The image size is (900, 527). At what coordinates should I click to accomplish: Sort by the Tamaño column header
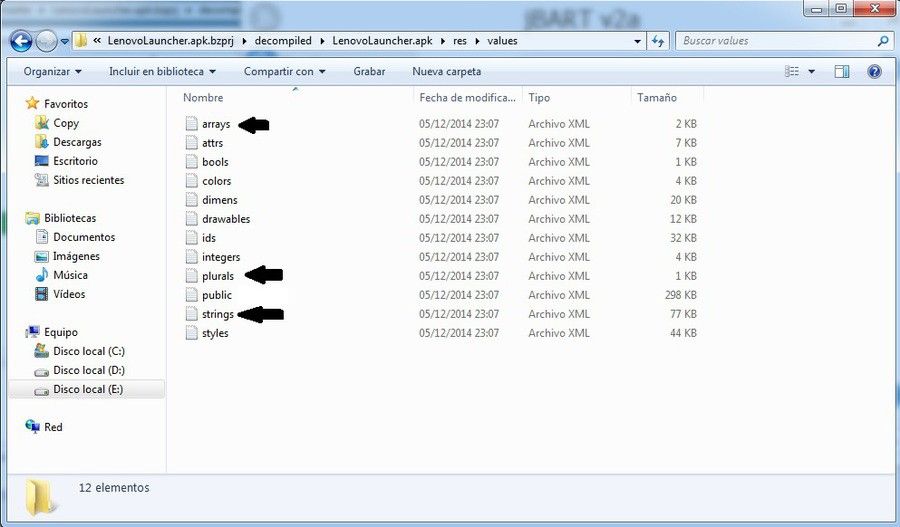pyautogui.click(x=657, y=98)
